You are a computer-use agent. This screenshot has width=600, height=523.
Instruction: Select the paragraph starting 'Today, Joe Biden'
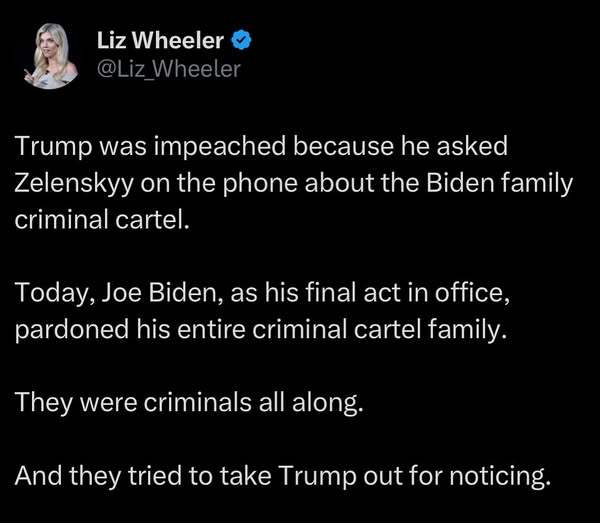(263, 311)
